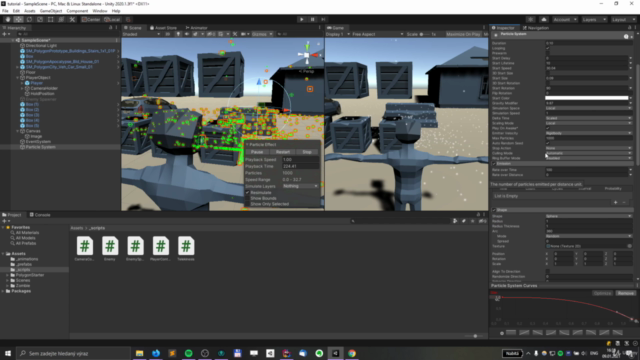Open Emitter Velocity dropdown
The image size is (640, 360).
[x=589, y=133]
